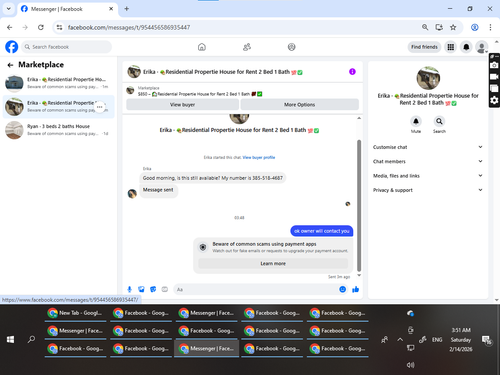
Task: Open tab search dropdown in Chrome
Action: [9, 9]
